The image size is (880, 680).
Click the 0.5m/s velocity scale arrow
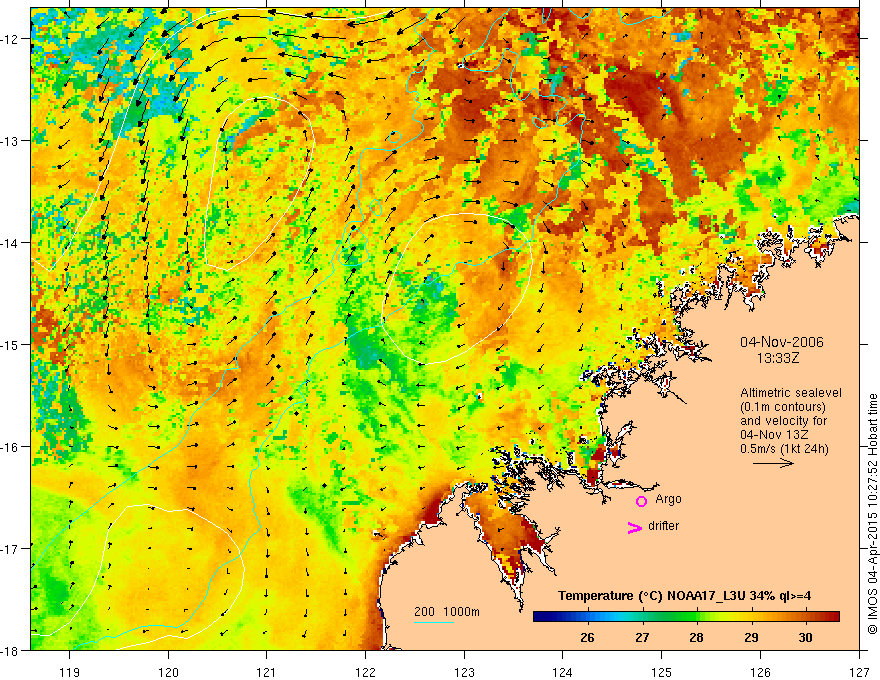[x=773, y=463]
